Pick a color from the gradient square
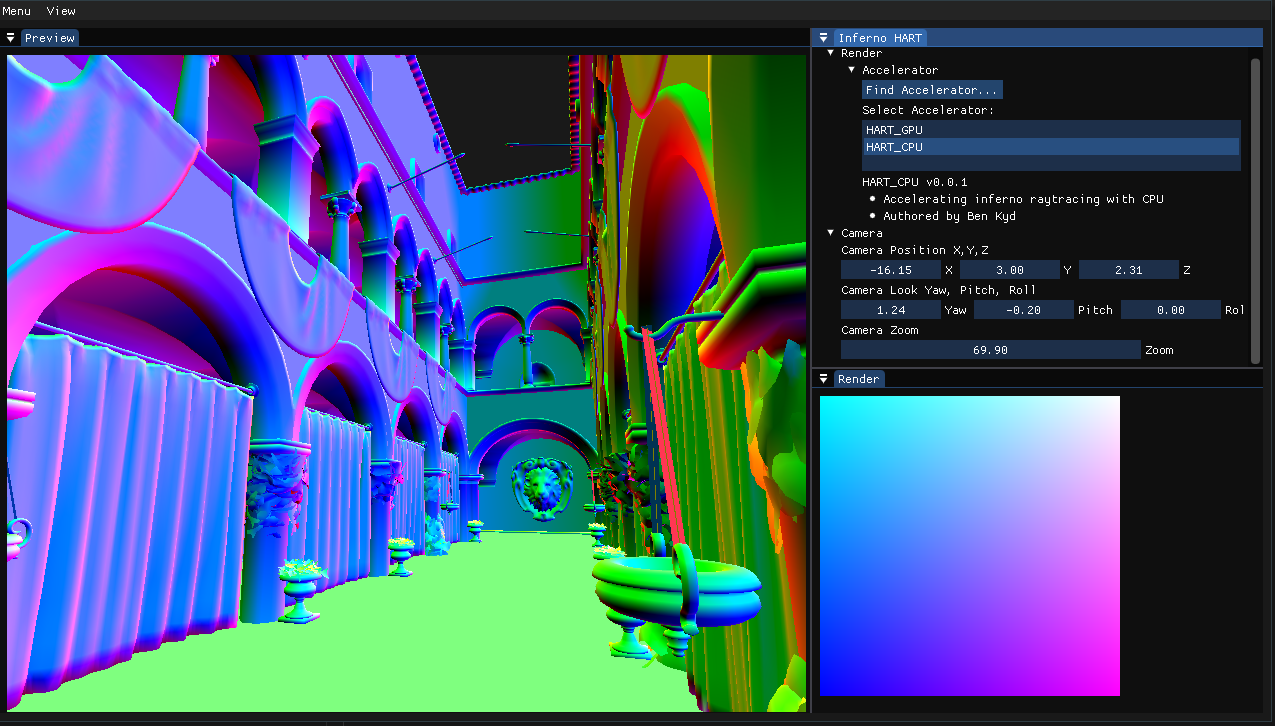The height and width of the screenshot is (726, 1275). [968, 545]
